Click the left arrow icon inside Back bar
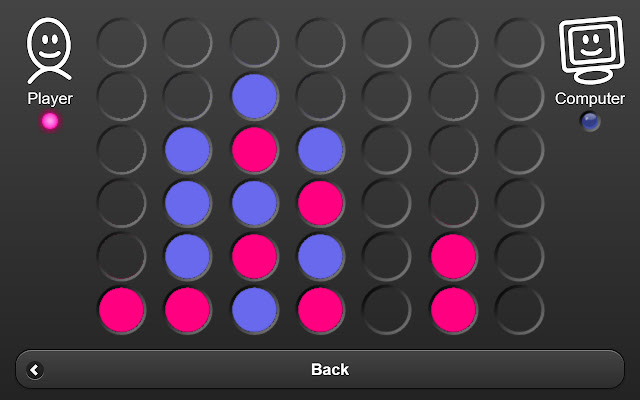Screen dimensions: 640x400 coord(35,370)
